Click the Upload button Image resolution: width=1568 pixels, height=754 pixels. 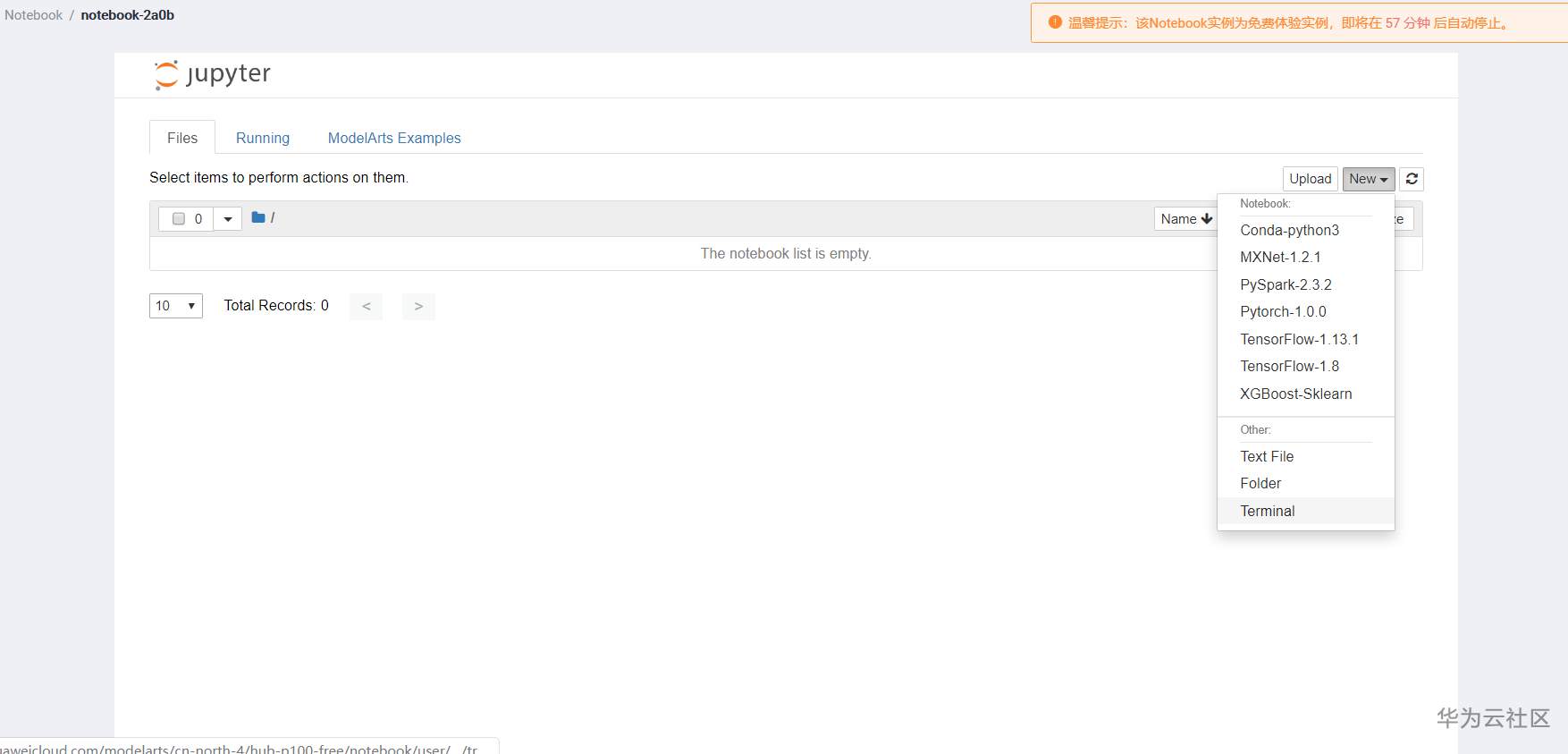point(1311,179)
